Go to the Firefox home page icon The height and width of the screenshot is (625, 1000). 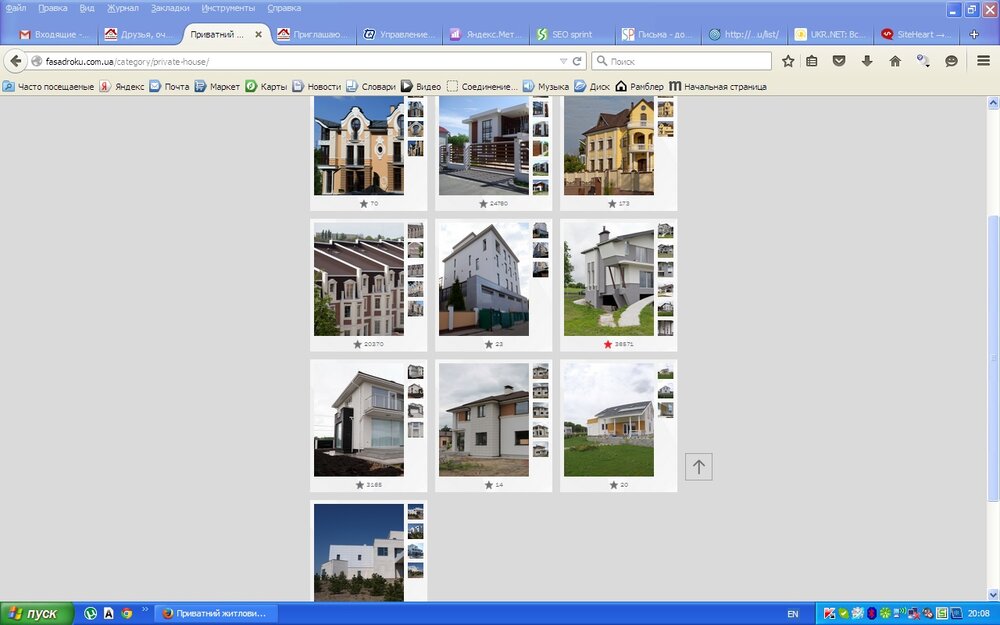point(895,61)
